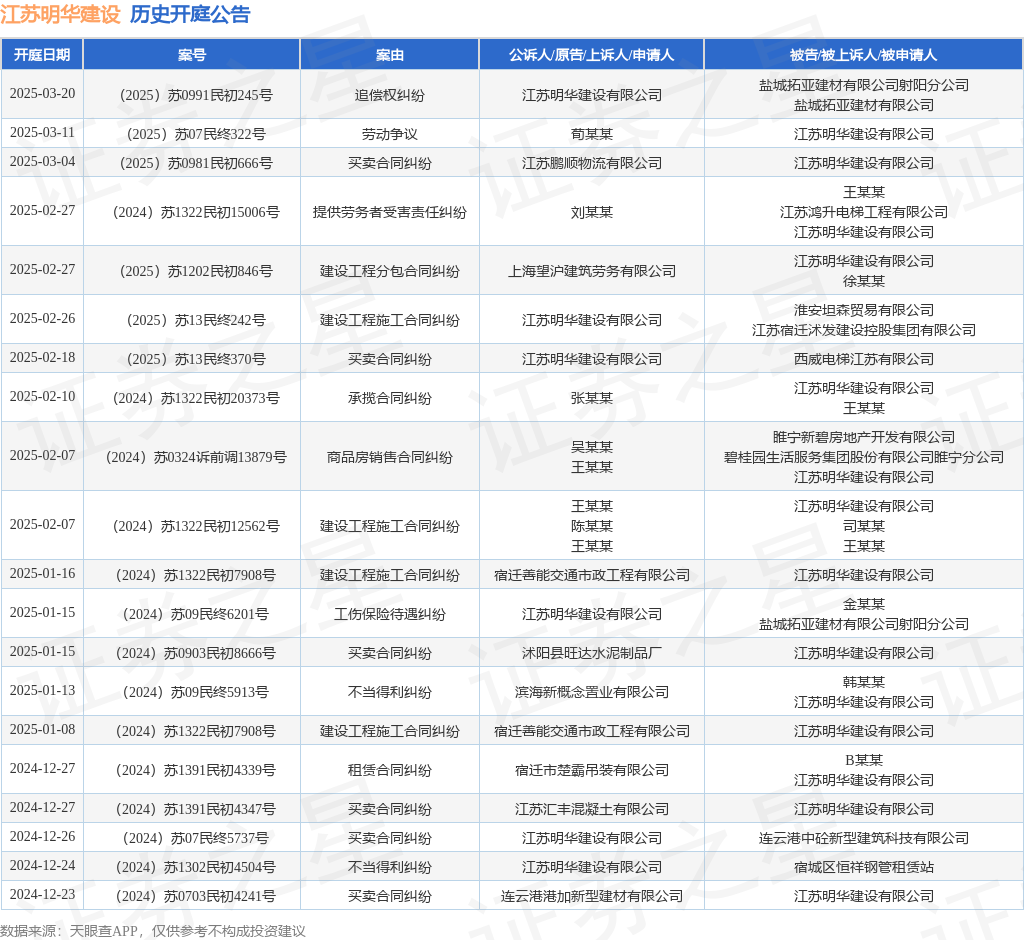Click defendant 江苏宿迁沭发建设控股集团有限公司
The height and width of the screenshot is (940, 1024).
point(863,330)
